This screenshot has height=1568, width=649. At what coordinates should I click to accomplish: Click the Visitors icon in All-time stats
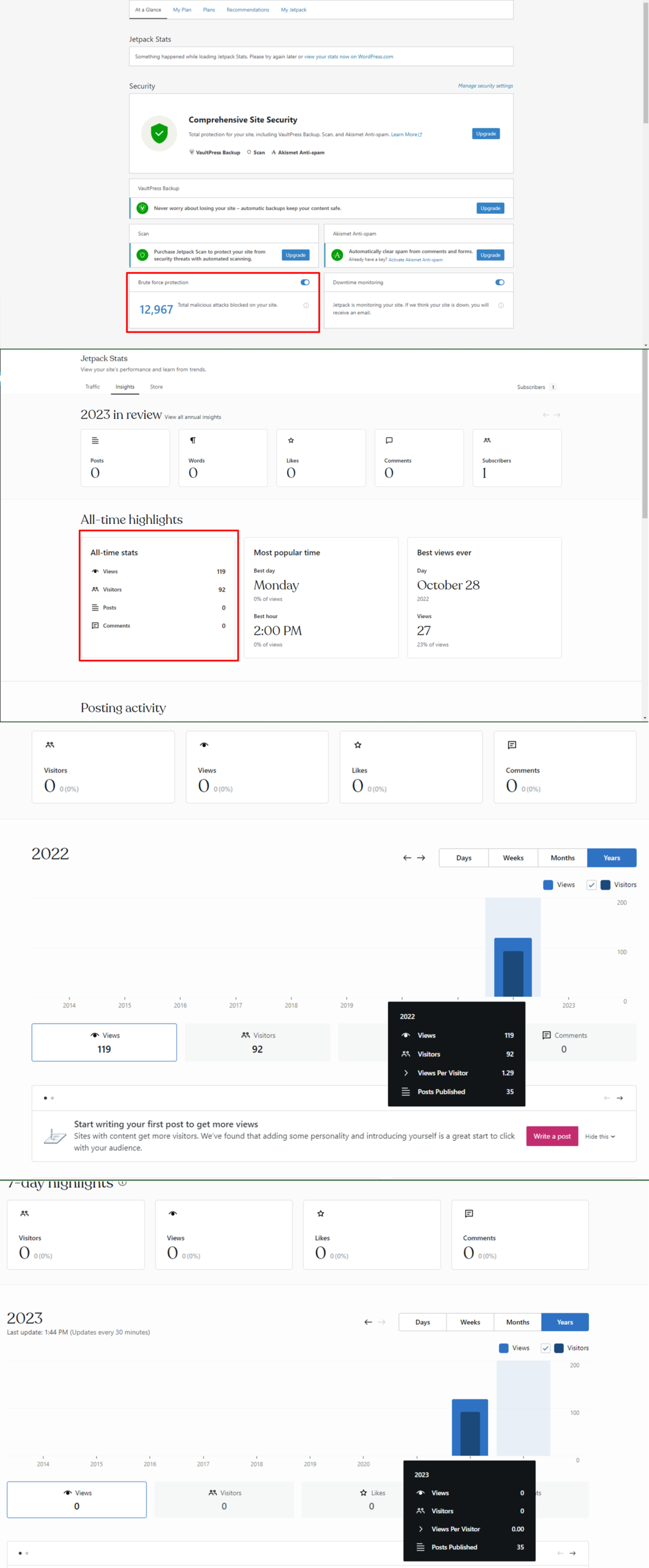tap(95, 589)
